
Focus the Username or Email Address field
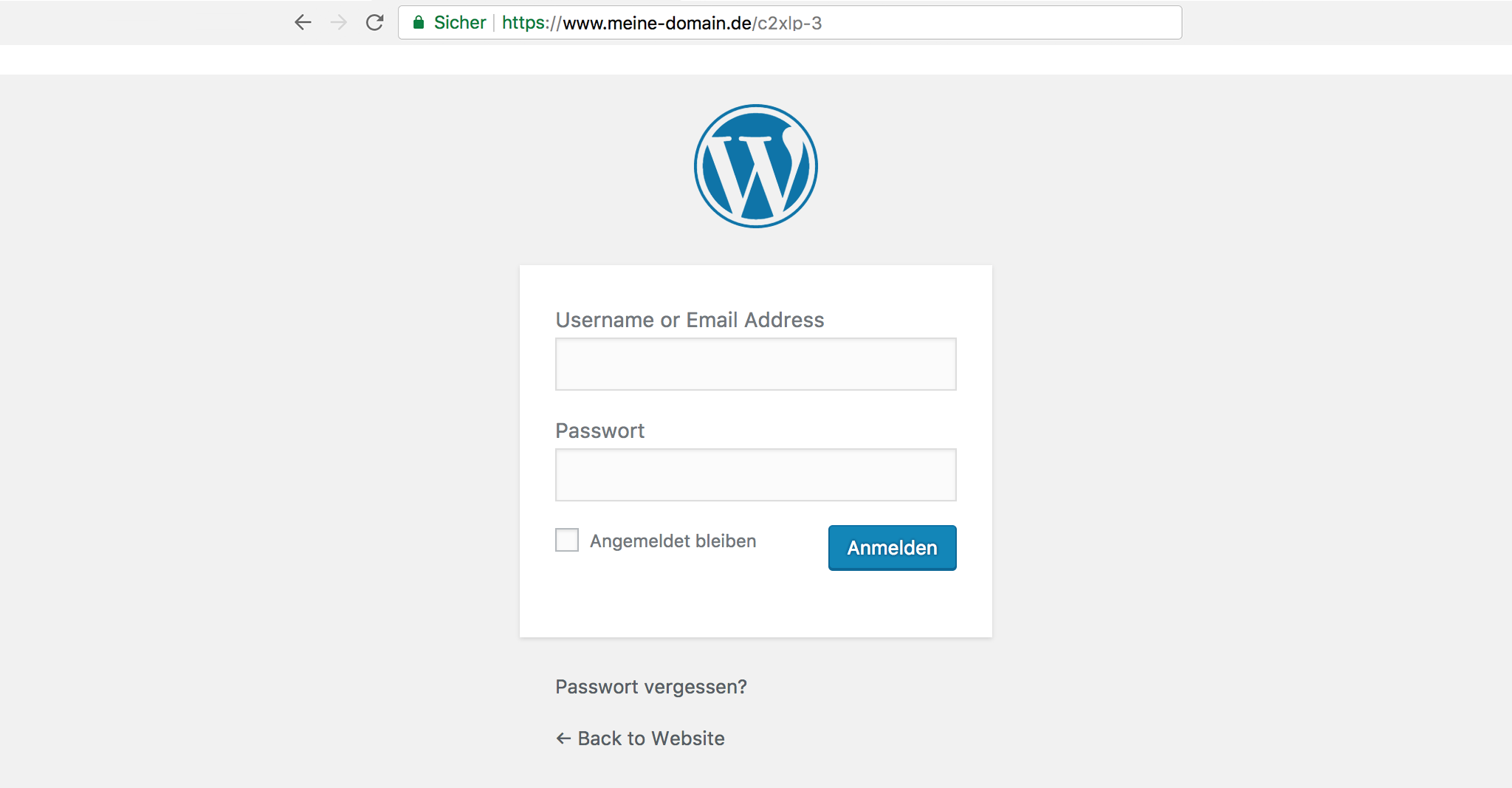tap(755, 363)
